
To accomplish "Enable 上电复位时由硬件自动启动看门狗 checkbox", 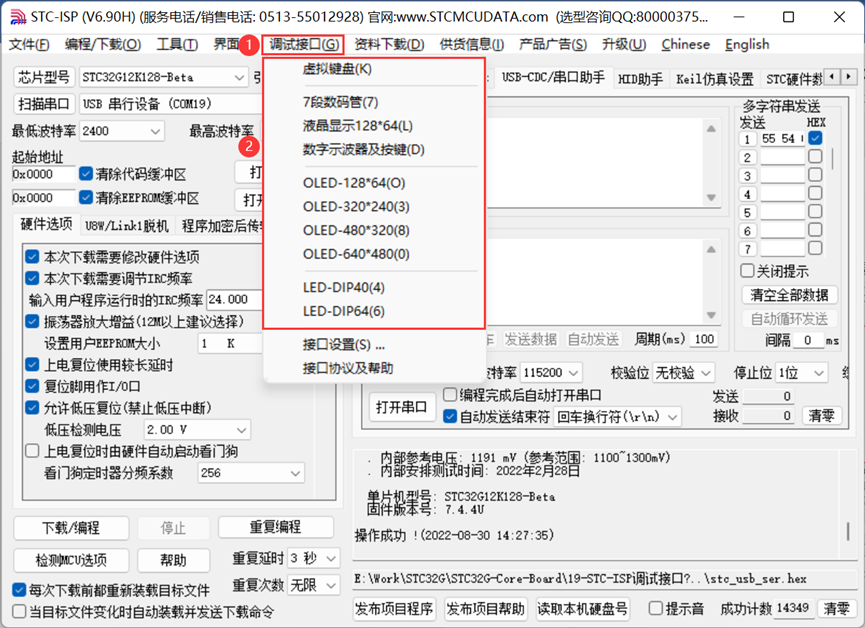I will point(33,451).
